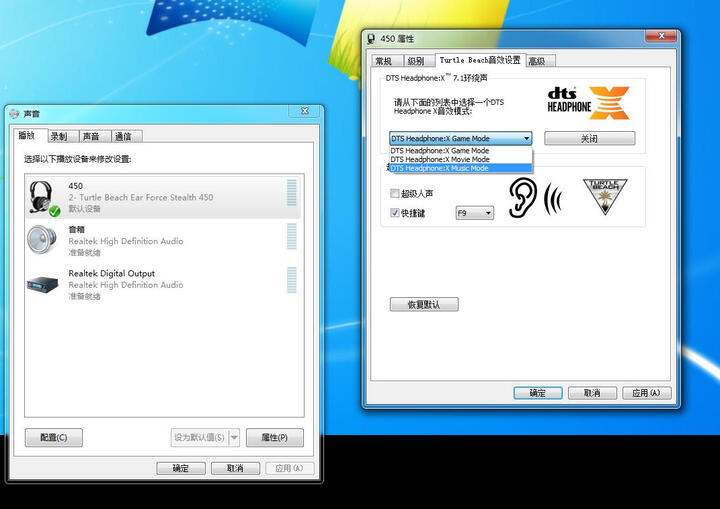Uncheck the 快捷键 checkbox
This screenshot has width=720, height=509.
coord(394,212)
